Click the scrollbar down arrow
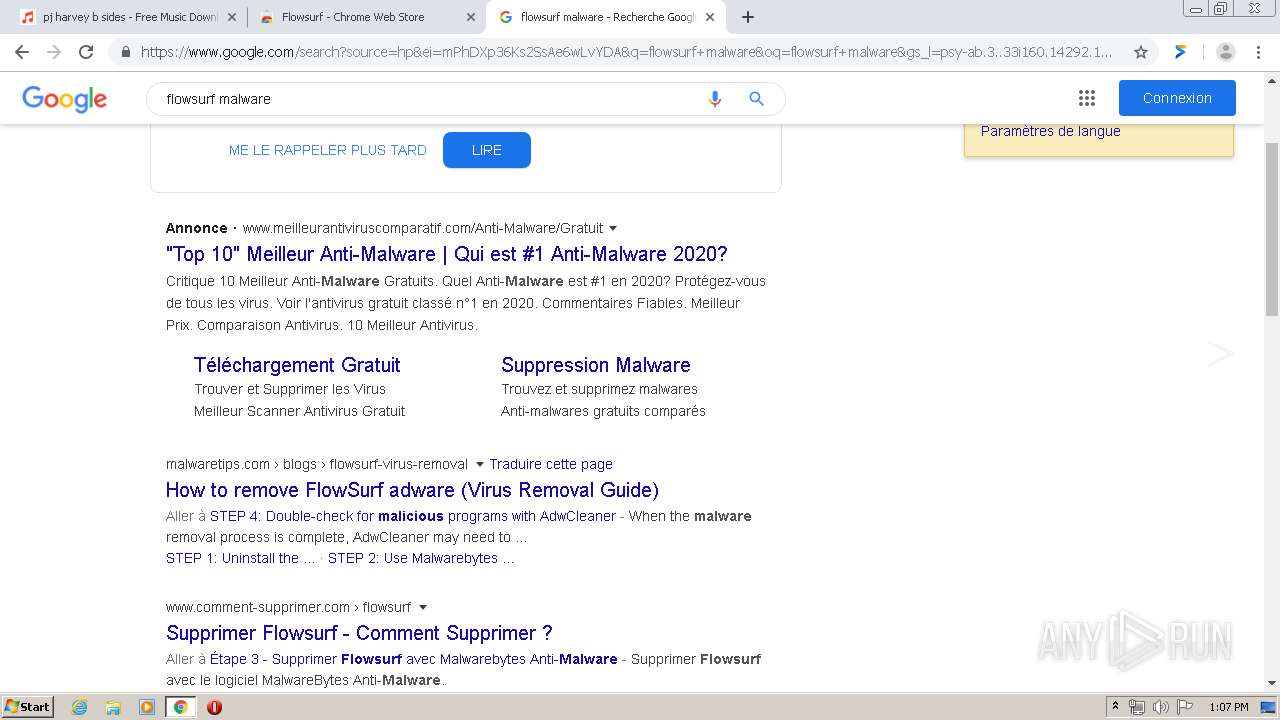The height and width of the screenshot is (720, 1280). pyautogui.click(x=1272, y=683)
